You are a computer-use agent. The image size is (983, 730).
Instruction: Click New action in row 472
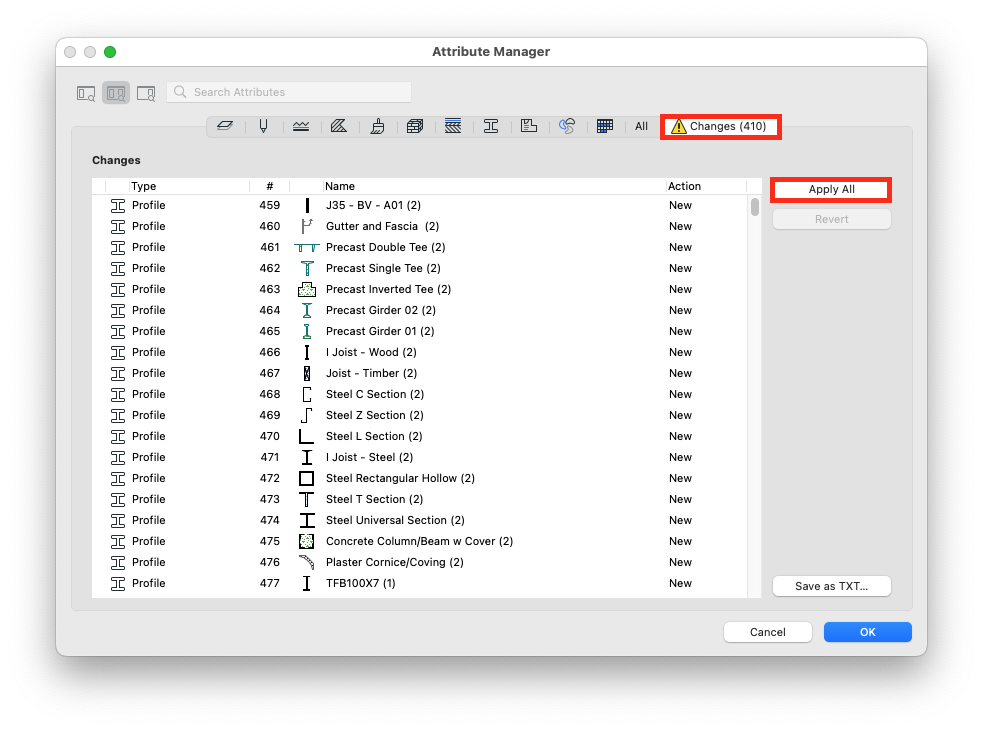pos(680,479)
